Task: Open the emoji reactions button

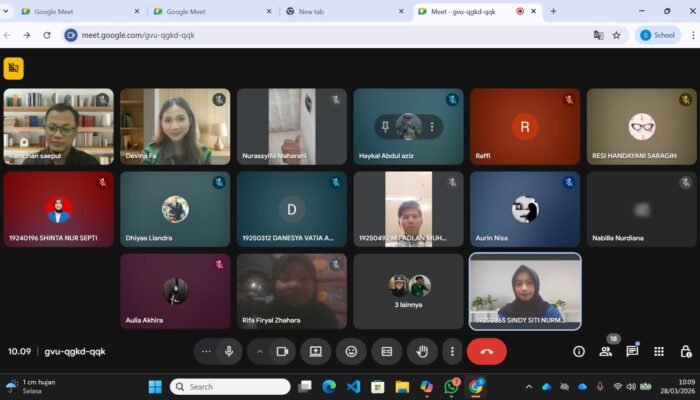Action: (x=351, y=351)
